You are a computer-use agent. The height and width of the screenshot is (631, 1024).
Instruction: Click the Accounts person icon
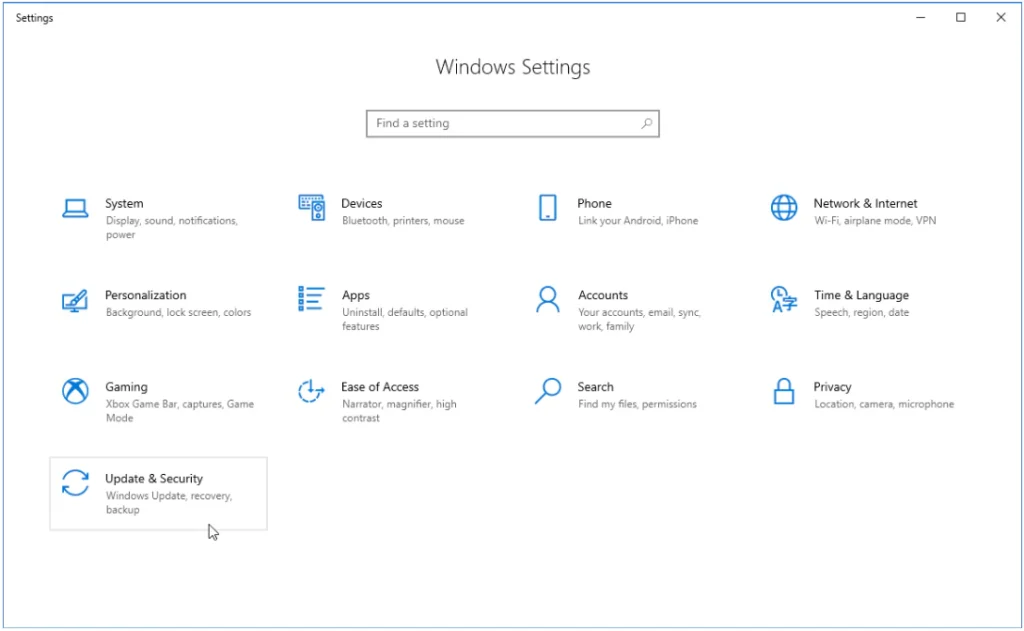547,299
